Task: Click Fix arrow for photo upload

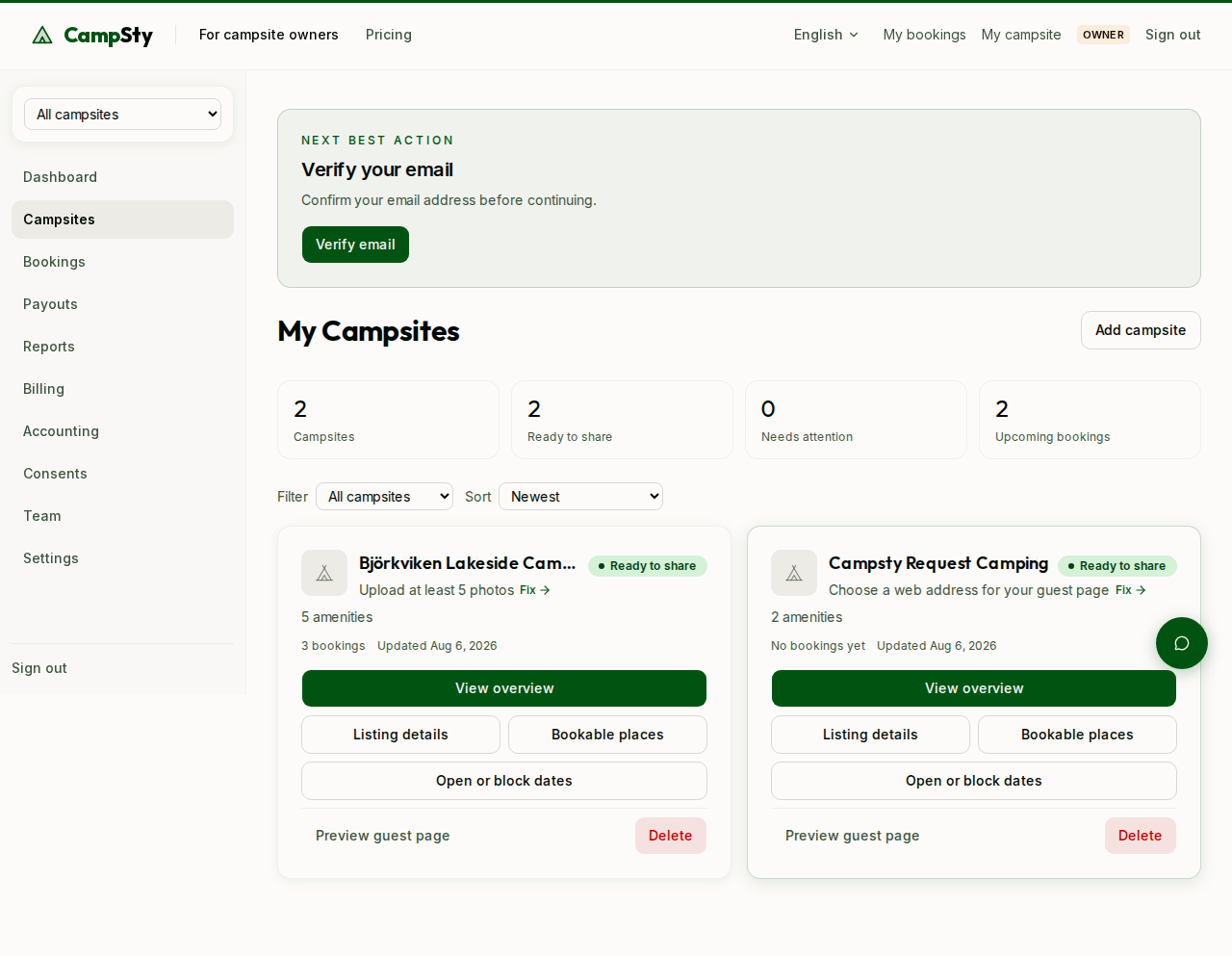Action: (x=535, y=590)
